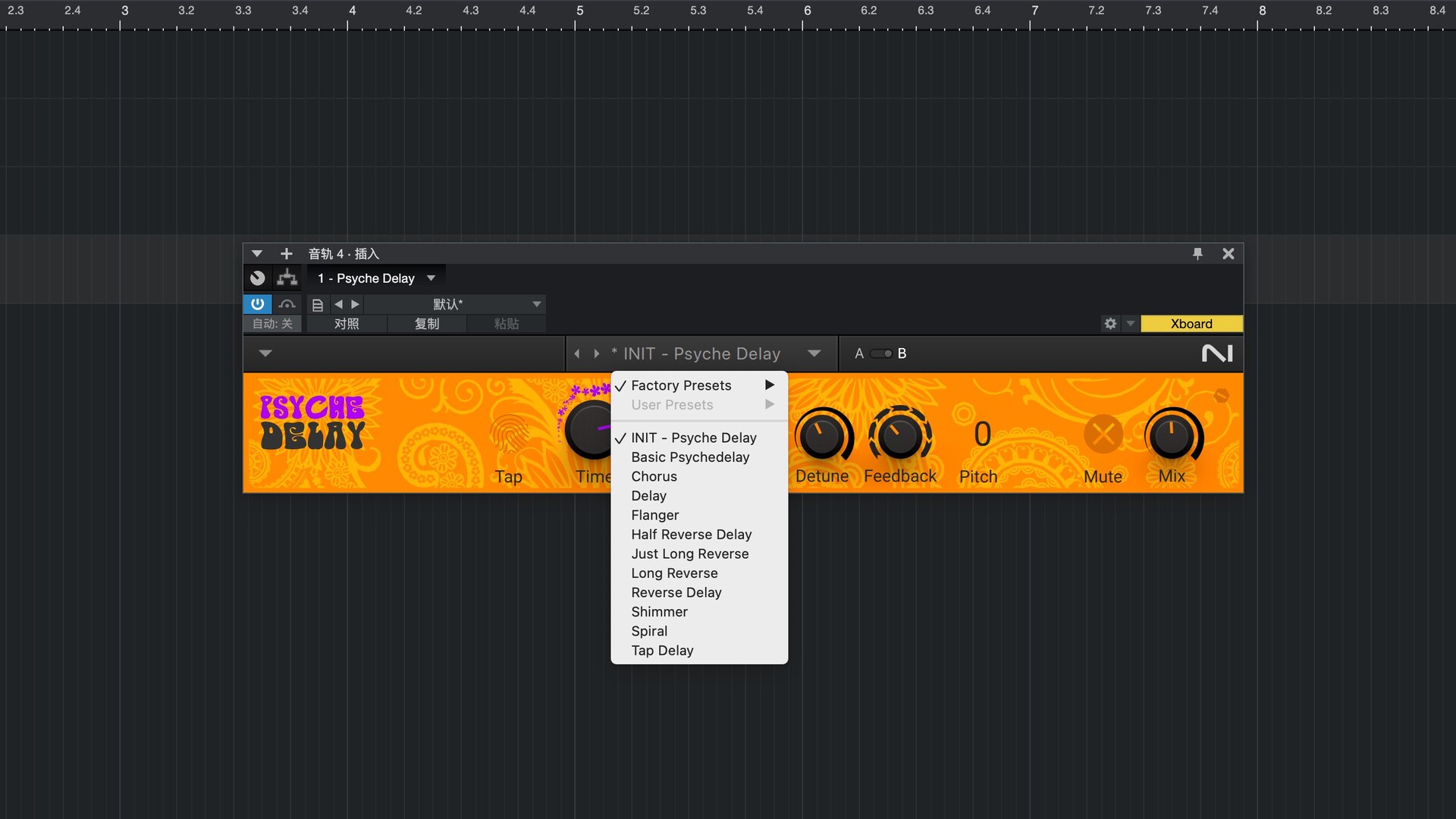Click the routing icon beside plugin name
1456x819 pixels.
287,278
